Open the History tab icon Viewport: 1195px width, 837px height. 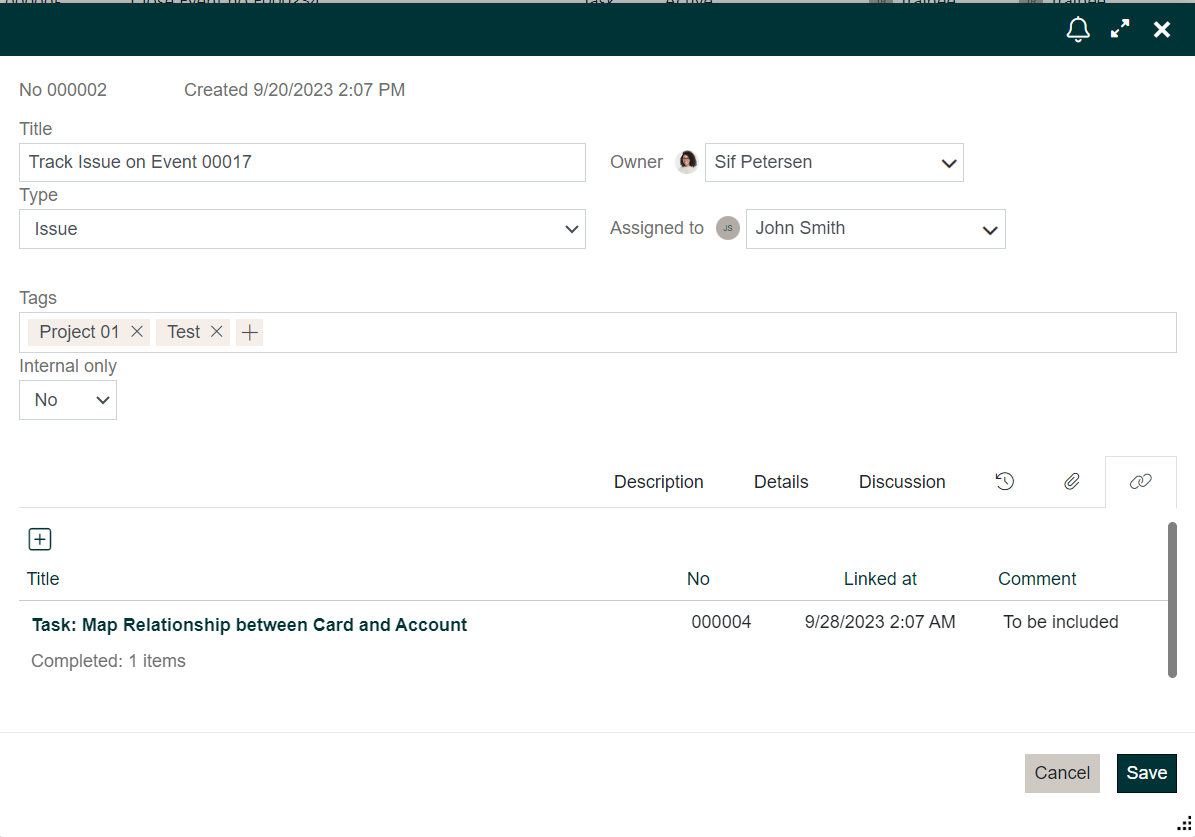1005,481
